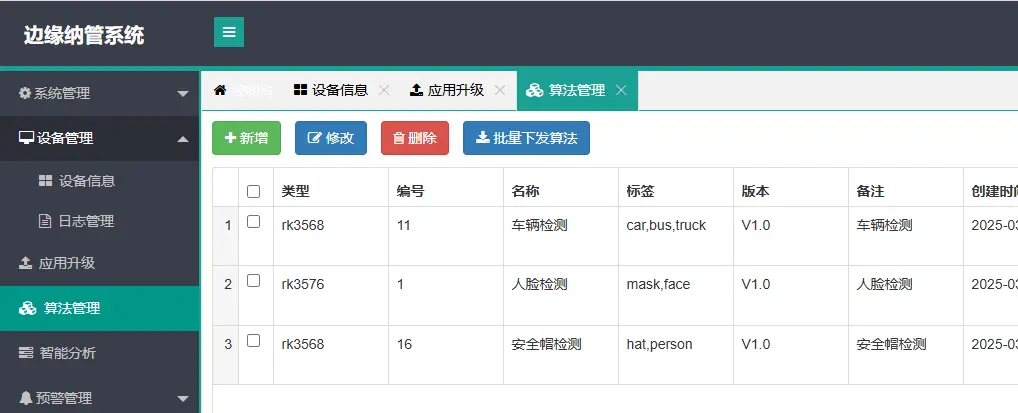Close the 应用升级 tab

[x=499, y=90]
